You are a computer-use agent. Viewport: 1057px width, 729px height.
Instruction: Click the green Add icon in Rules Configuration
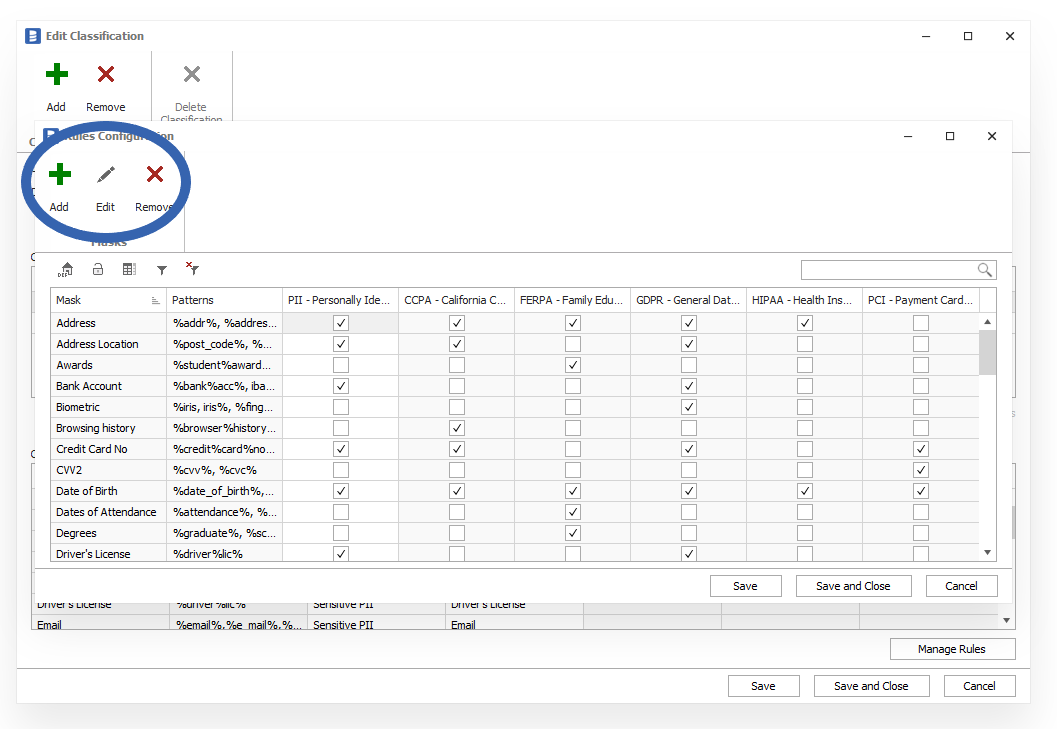point(59,176)
